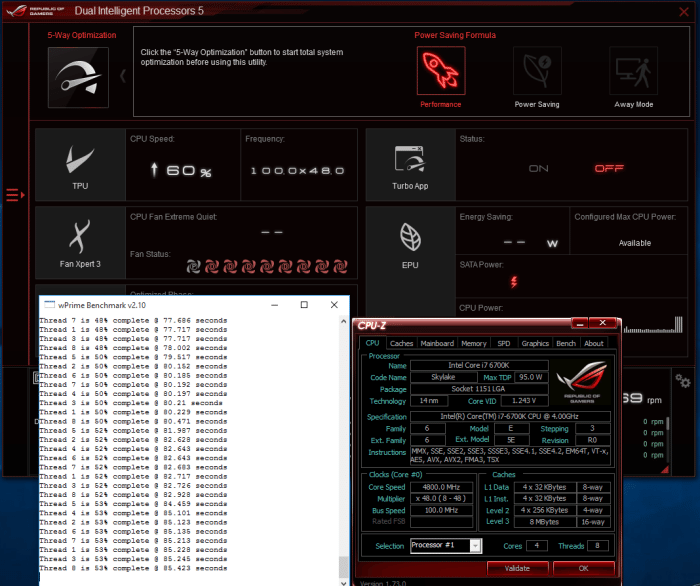Viewport: 700px width, 586px height.
Task: Open the red side menu icon
Action: [15, 195]
